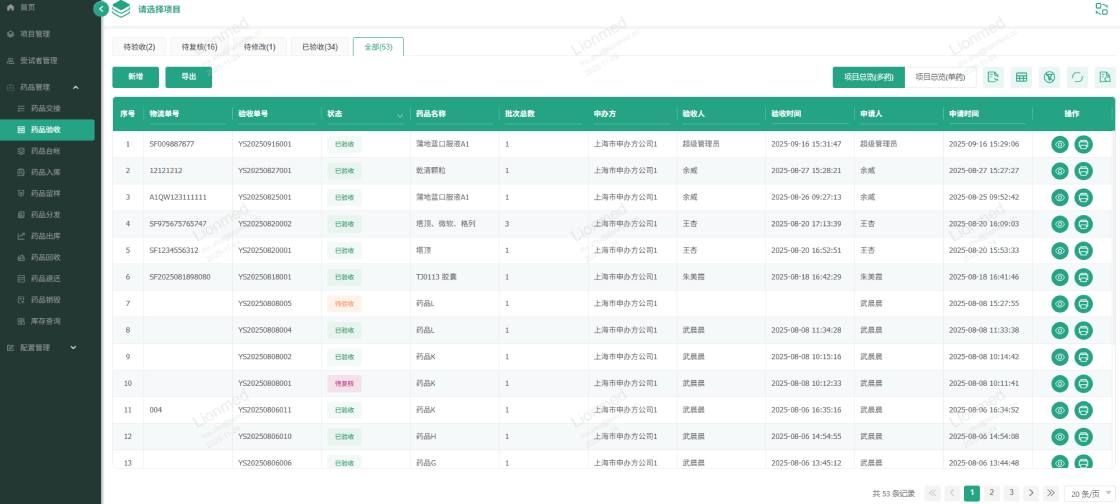The width and height of the screenshot is (1120, 504).
Task: View details via eye icon for row 3
Action: [1060, 197]
